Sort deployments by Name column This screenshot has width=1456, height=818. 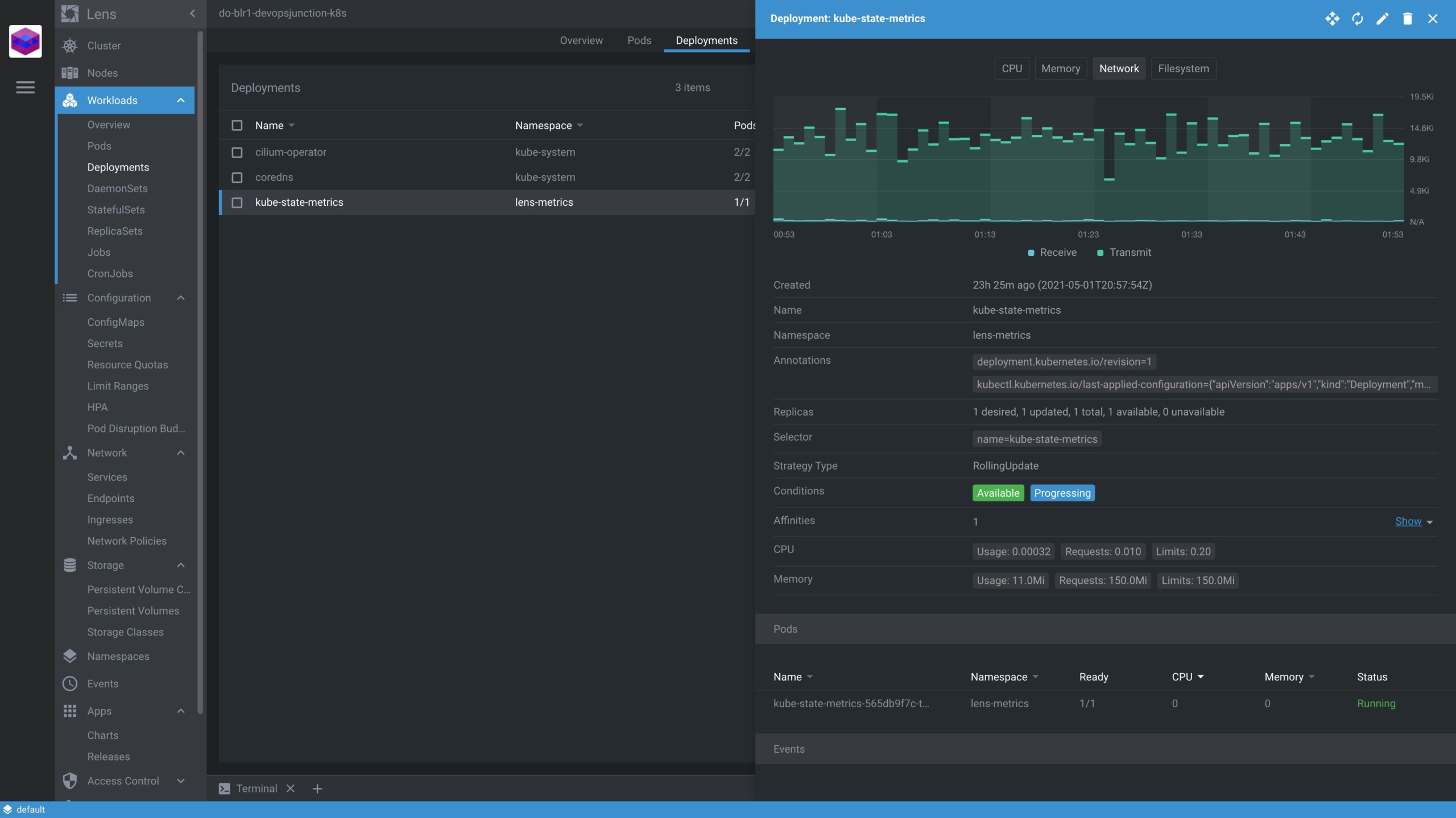point(275,125)
